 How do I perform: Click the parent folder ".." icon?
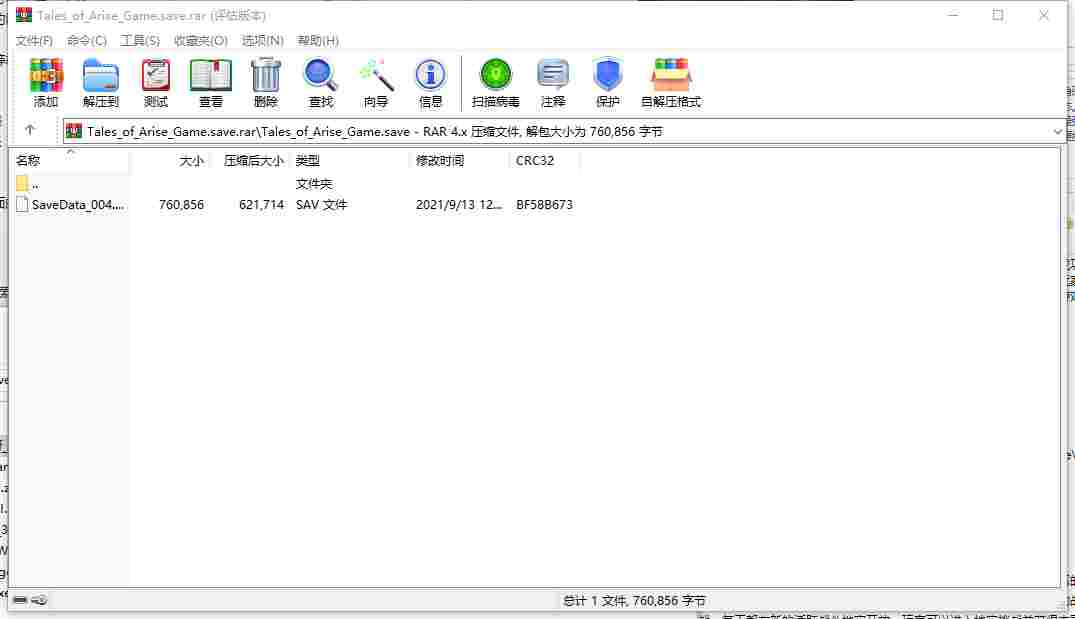pyautogui.click(x=22, y=183)
